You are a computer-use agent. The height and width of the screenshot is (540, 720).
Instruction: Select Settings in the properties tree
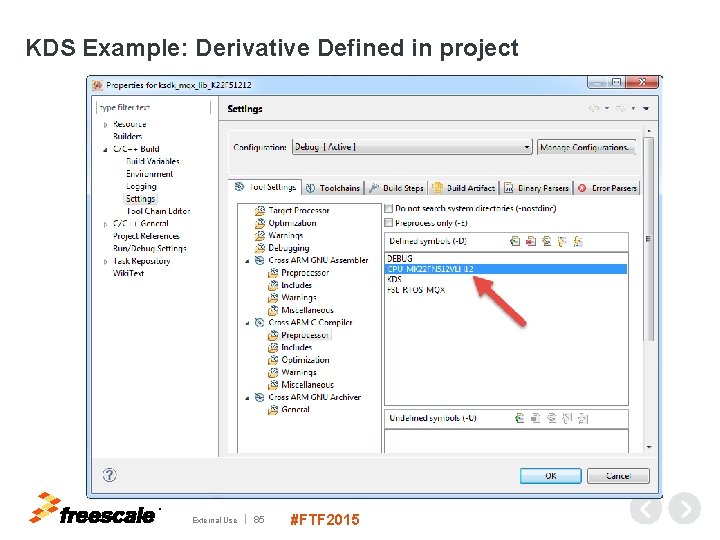[x=141, y=199]
